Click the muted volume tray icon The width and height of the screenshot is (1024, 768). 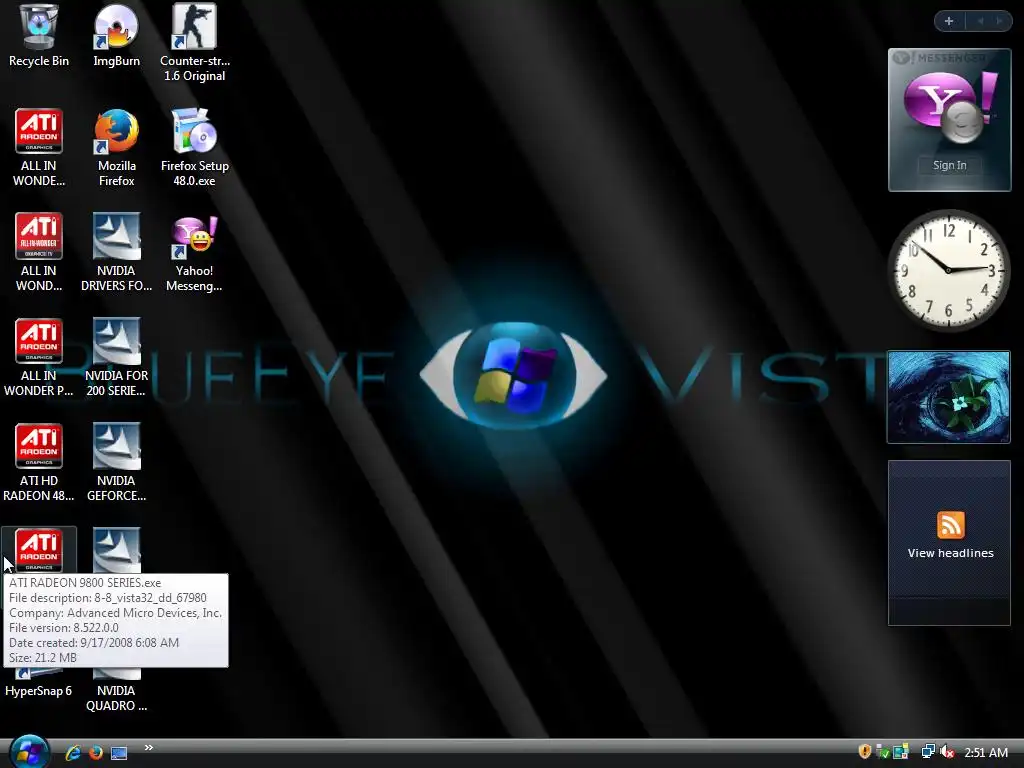[947, 752]
